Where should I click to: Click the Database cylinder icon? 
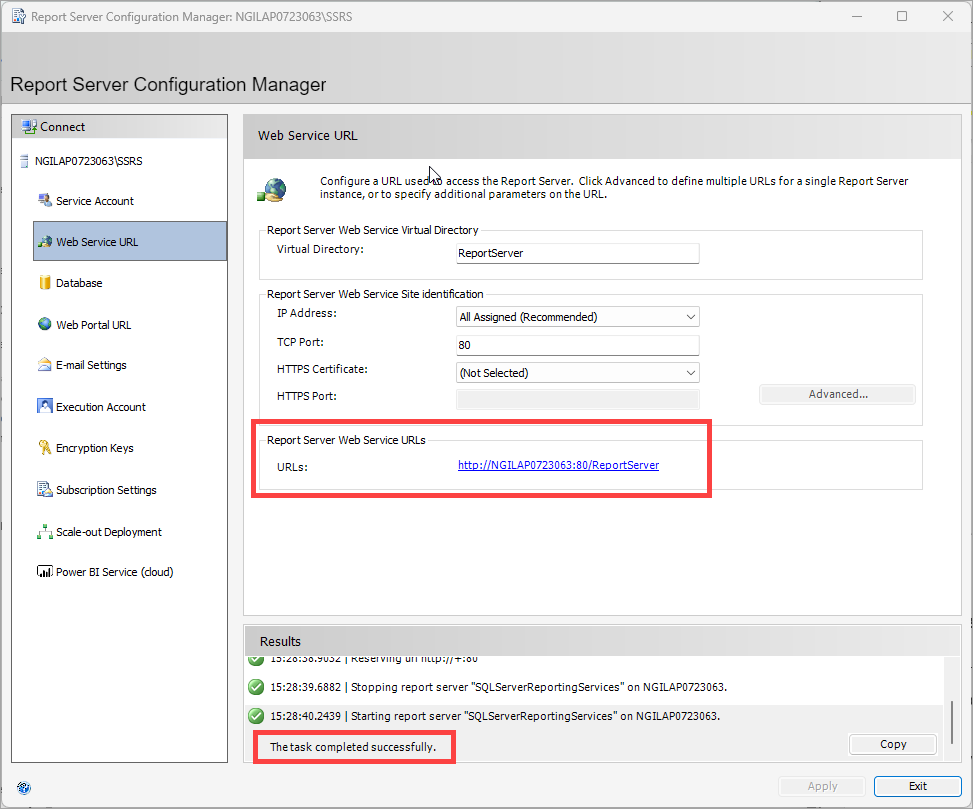[x=45, y=282]
